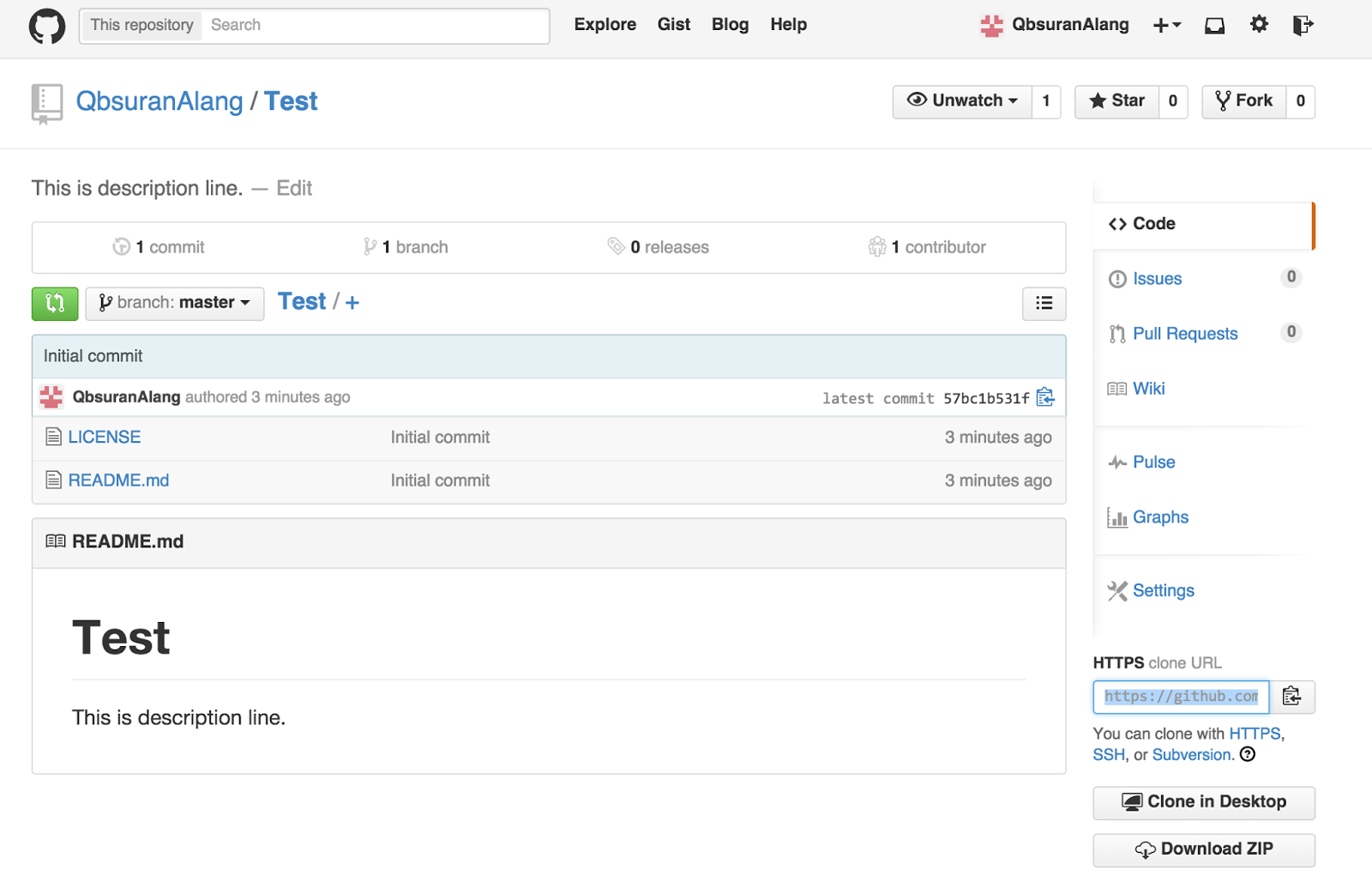The width and height of the screenshot is (1372, 882).
Task: Click Clone in Desktop button
Action: 1204,802
